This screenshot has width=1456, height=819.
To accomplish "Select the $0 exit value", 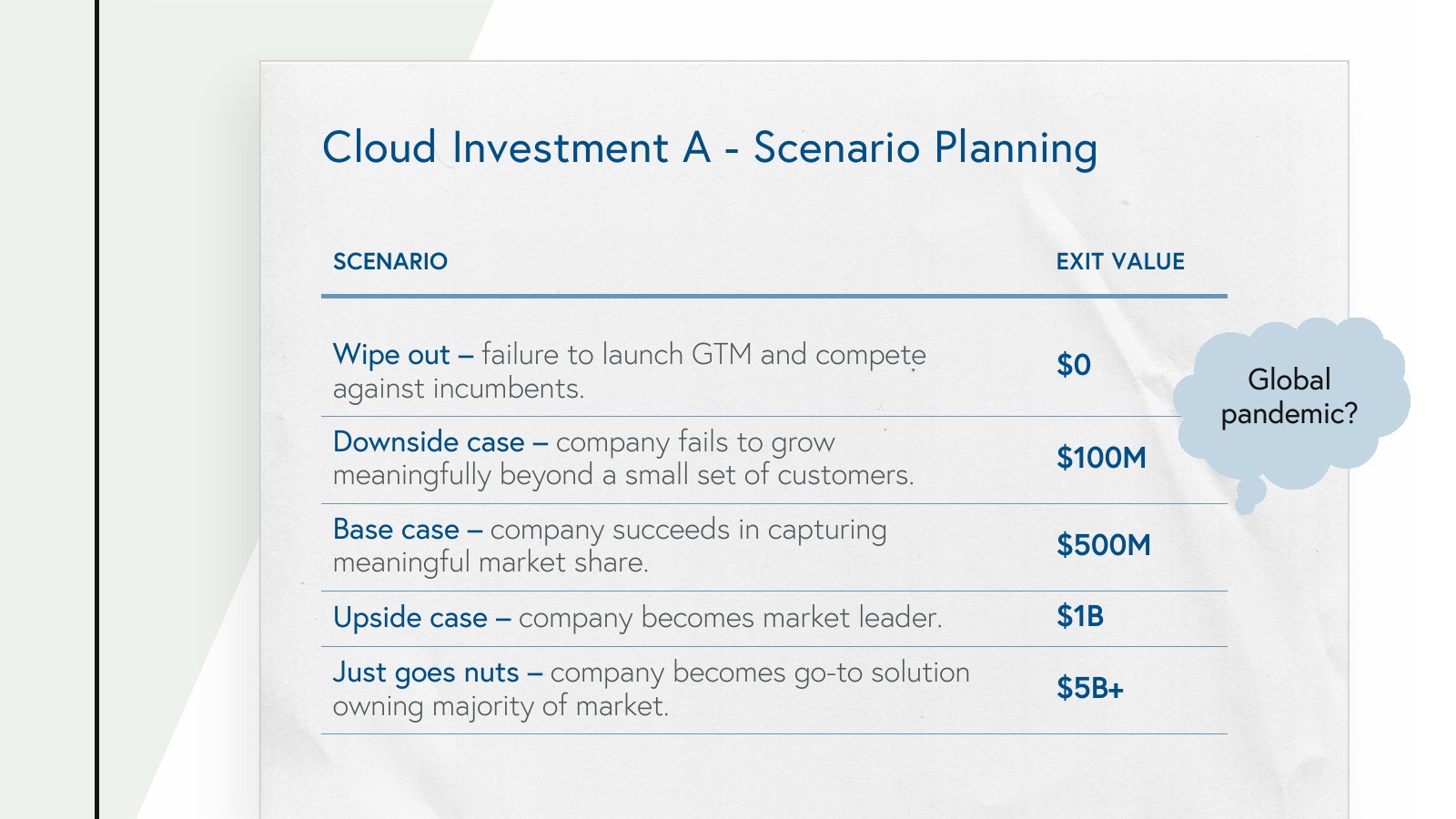I will (x=1073, y=366).
